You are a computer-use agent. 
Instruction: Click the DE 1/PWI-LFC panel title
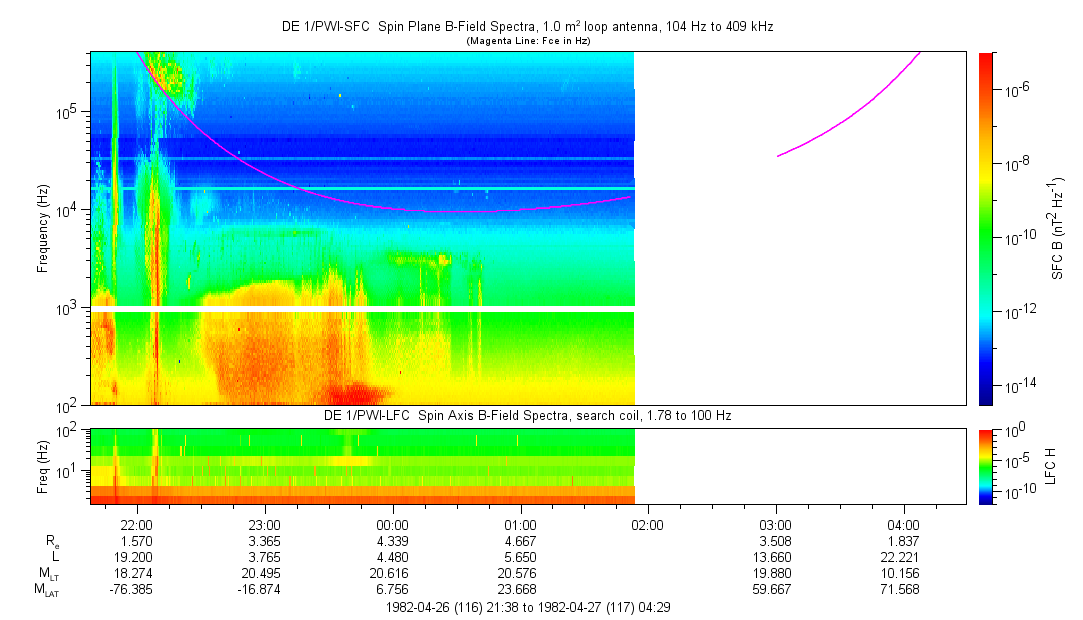tap(527, 415)
